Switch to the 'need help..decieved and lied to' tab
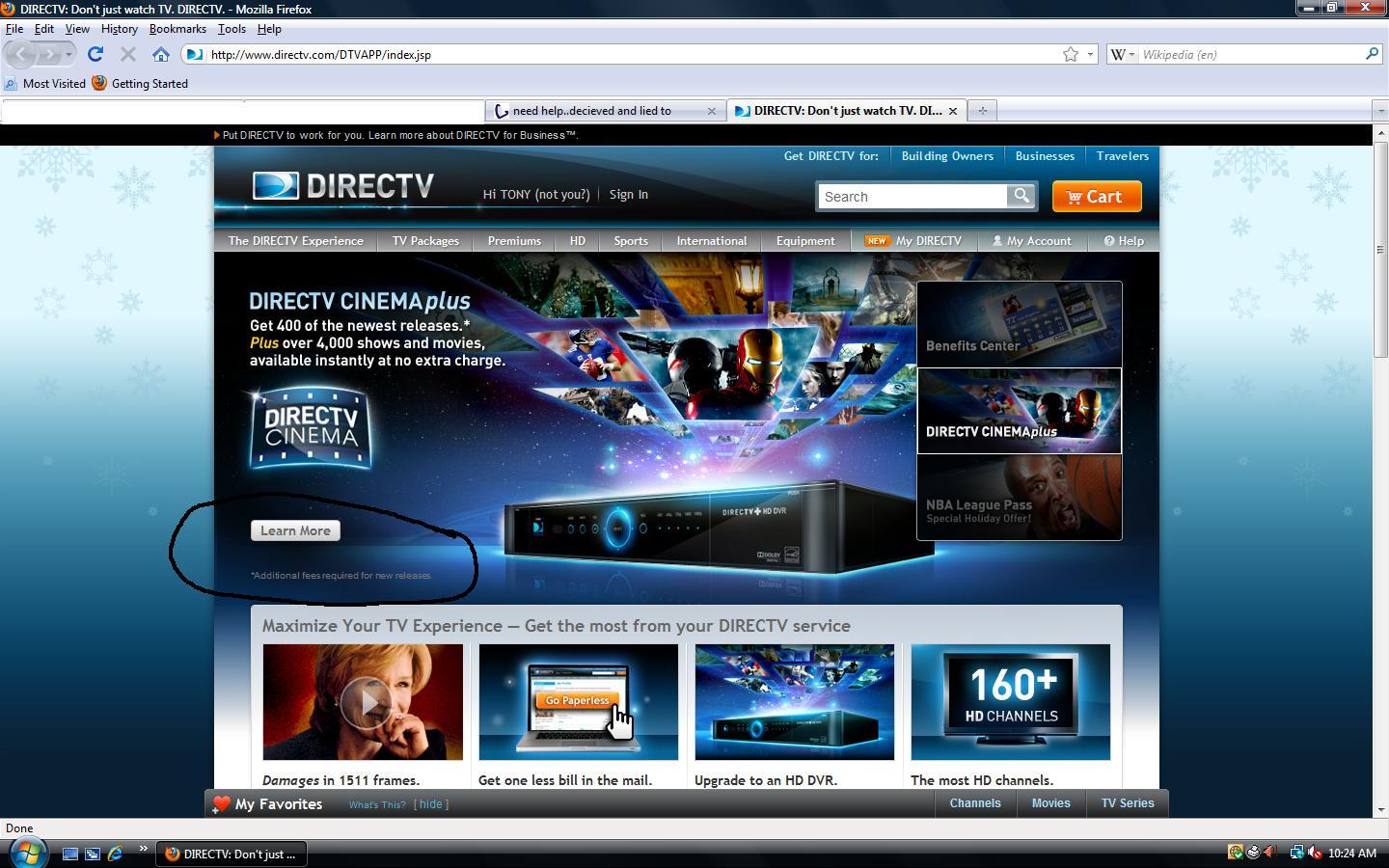Image resolution: width=1389 pixels, height=868 pixels. click(606, 111)
